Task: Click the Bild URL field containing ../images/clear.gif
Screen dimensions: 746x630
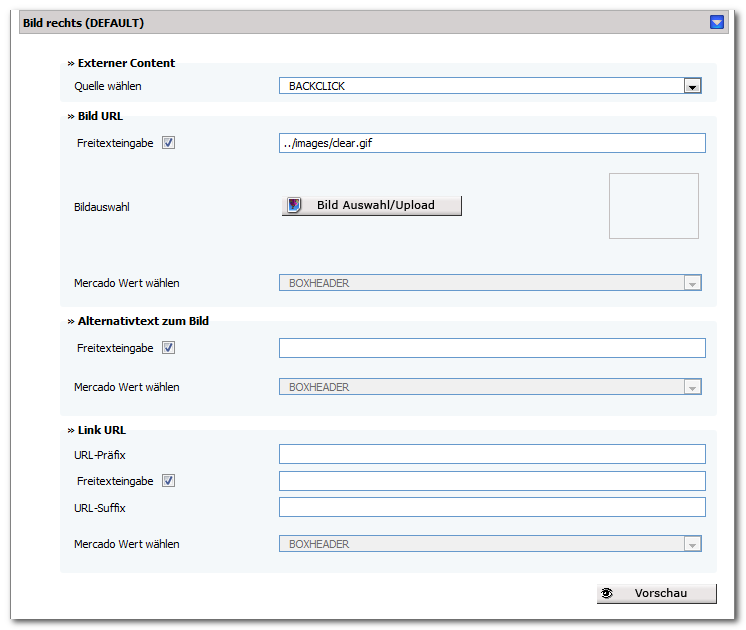Action: pyautogui.click(x=492, y=143)
